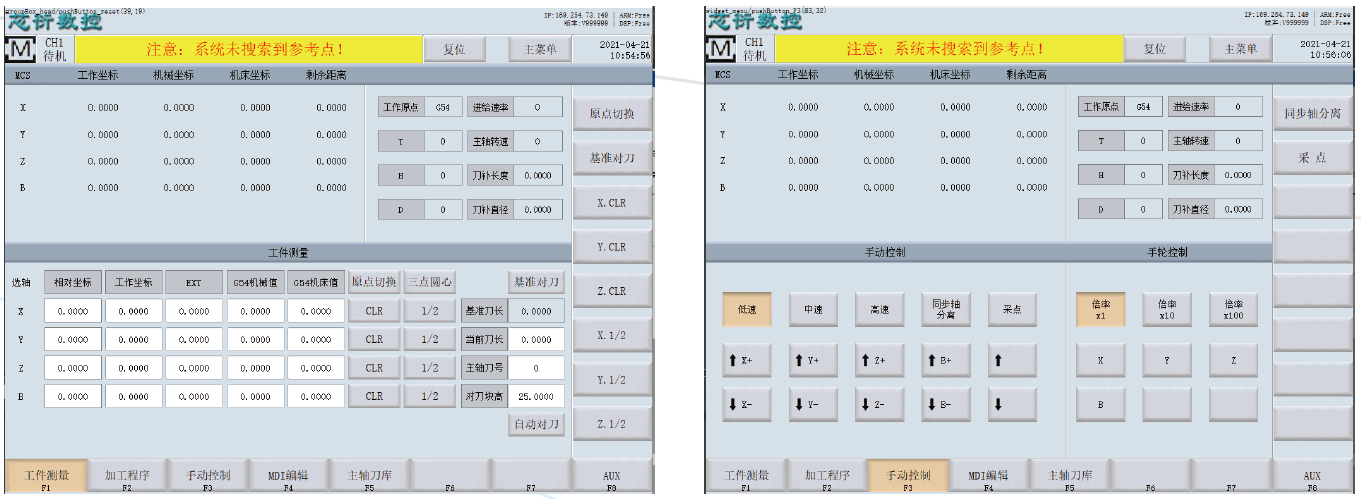Switch jog speed to 中速
The image size is (1361, 499).
pos(813,310)
